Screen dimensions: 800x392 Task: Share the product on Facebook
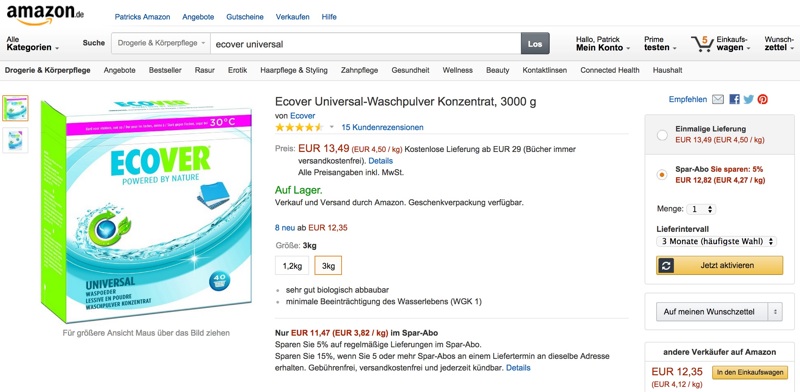[734, 100]
